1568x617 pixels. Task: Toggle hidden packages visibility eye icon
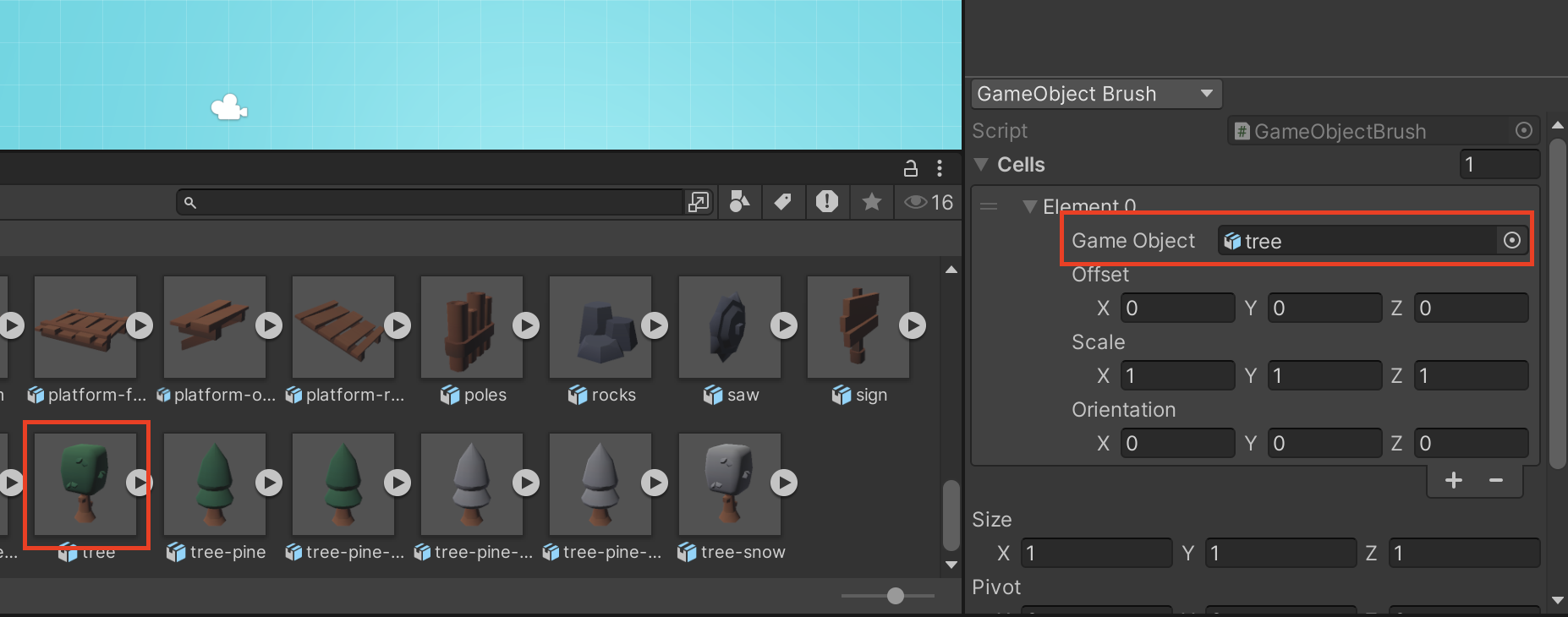click(x=928, y=203)
